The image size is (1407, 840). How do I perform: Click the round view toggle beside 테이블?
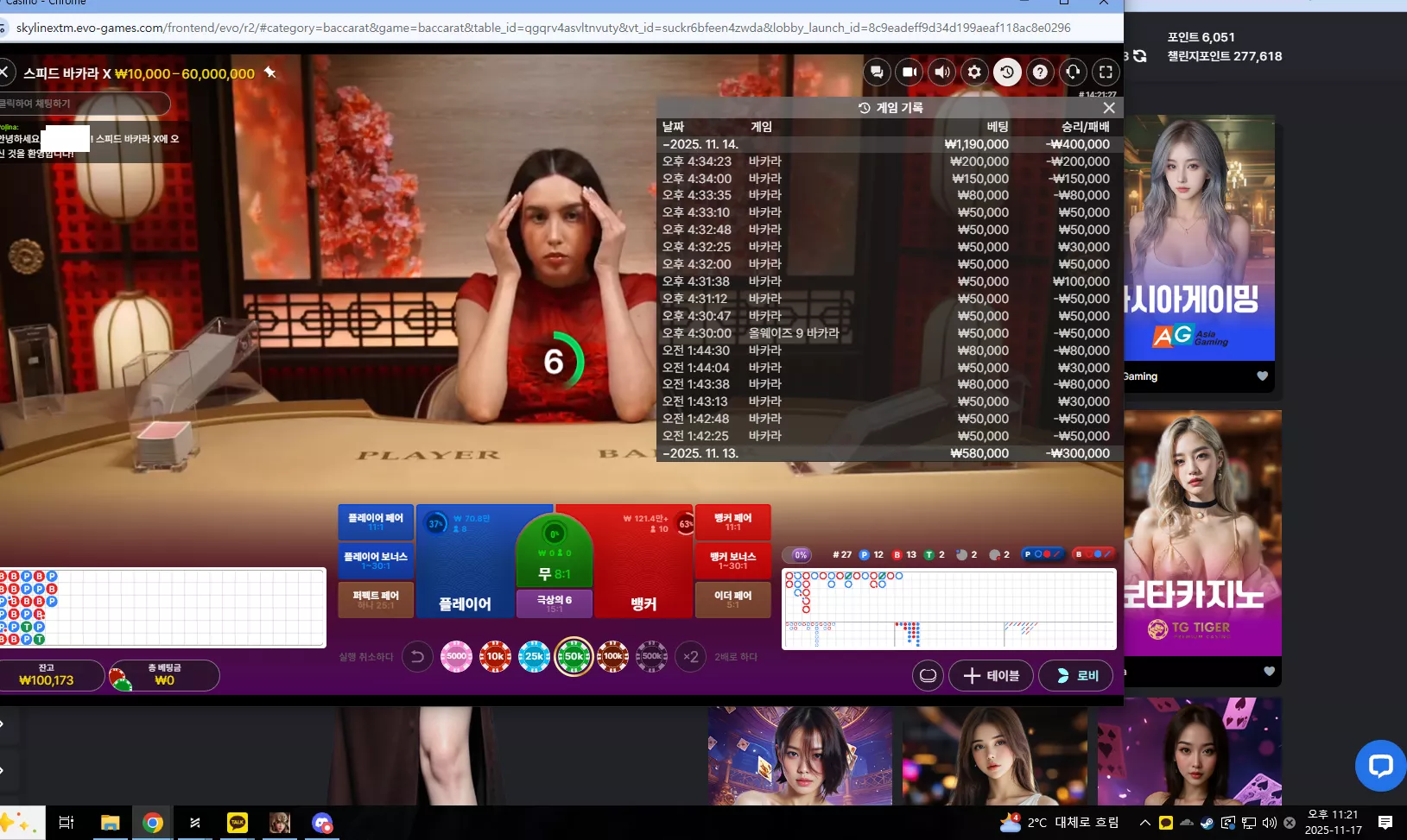coord(928,676)
